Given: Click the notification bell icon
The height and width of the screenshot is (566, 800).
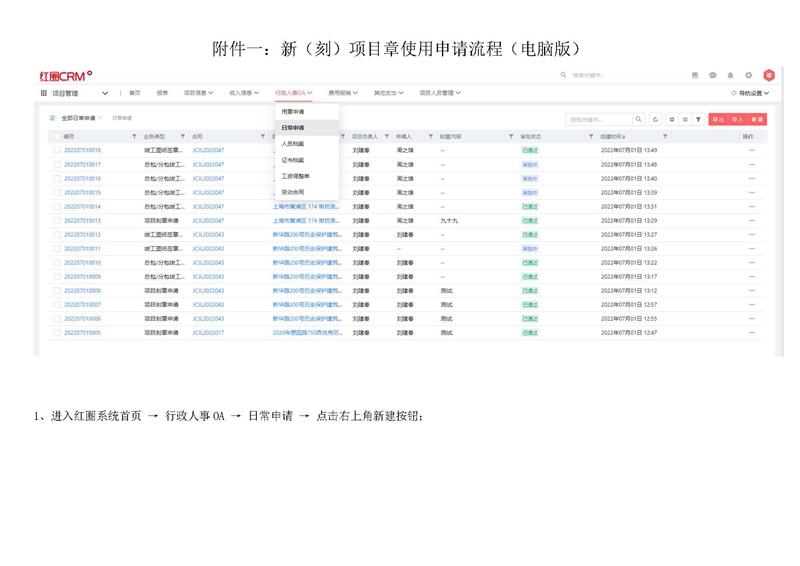Looking at the screenshot, I should [730, 75].
